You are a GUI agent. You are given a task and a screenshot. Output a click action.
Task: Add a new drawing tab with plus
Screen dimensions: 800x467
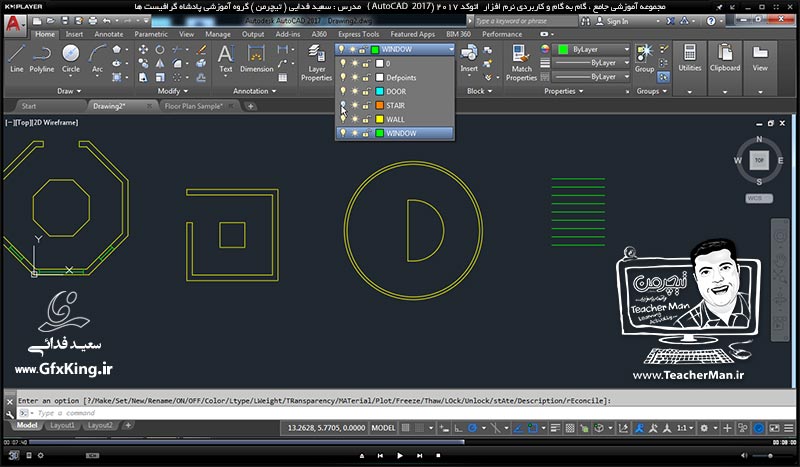251,106
